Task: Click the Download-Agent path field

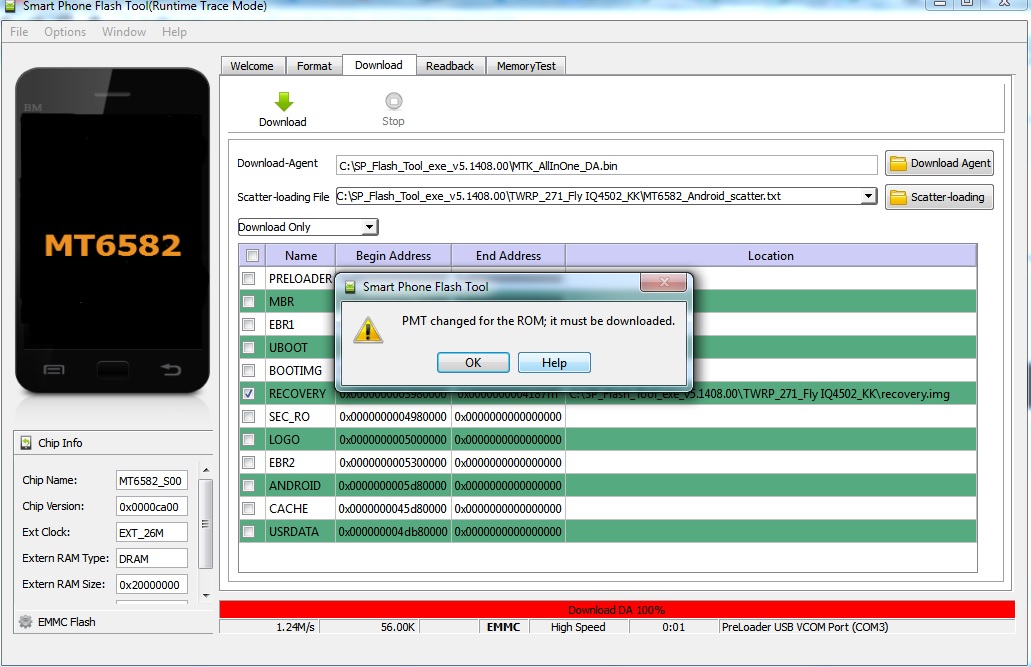Action: [606, 166]
